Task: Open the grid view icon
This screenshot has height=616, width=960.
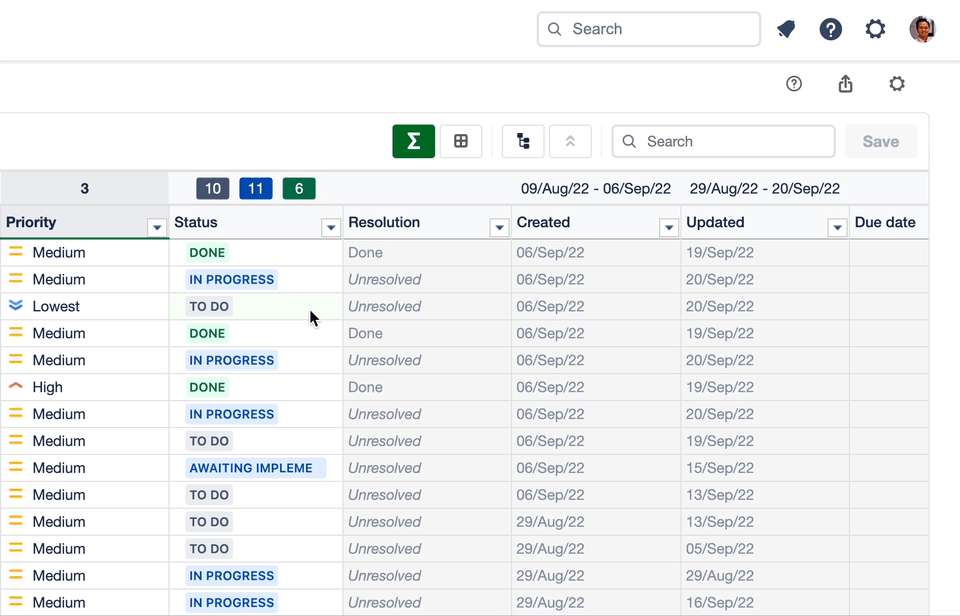Action: 461,141
